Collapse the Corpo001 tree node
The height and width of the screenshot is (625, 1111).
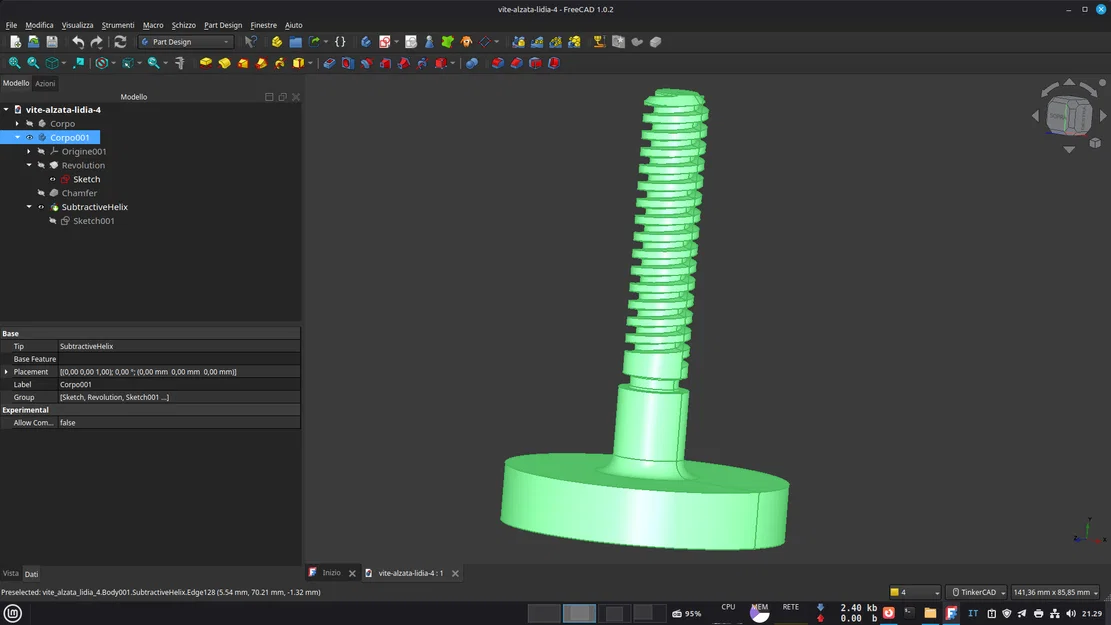tap(18, 137)
